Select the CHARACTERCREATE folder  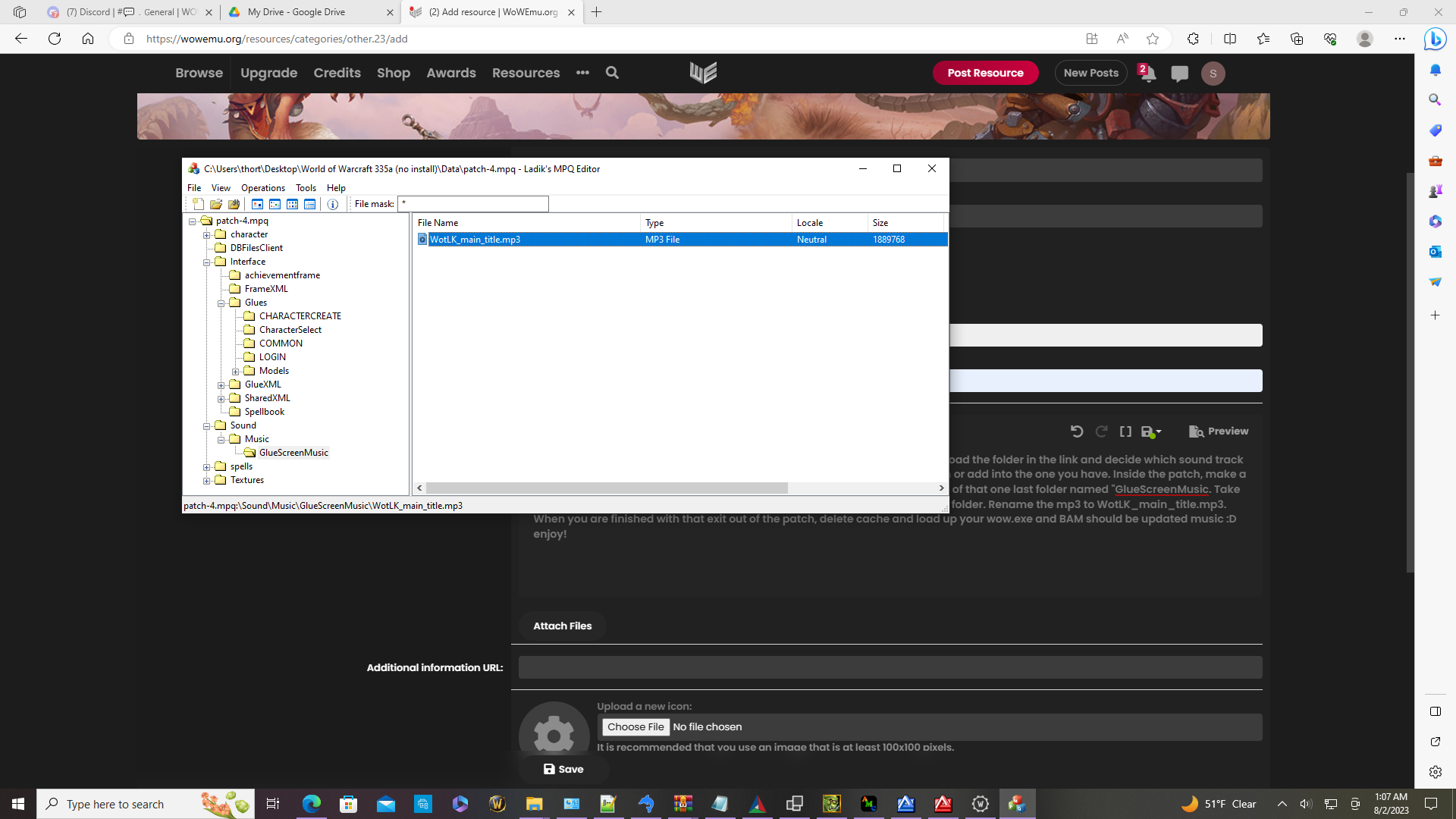tap(300, 316)
